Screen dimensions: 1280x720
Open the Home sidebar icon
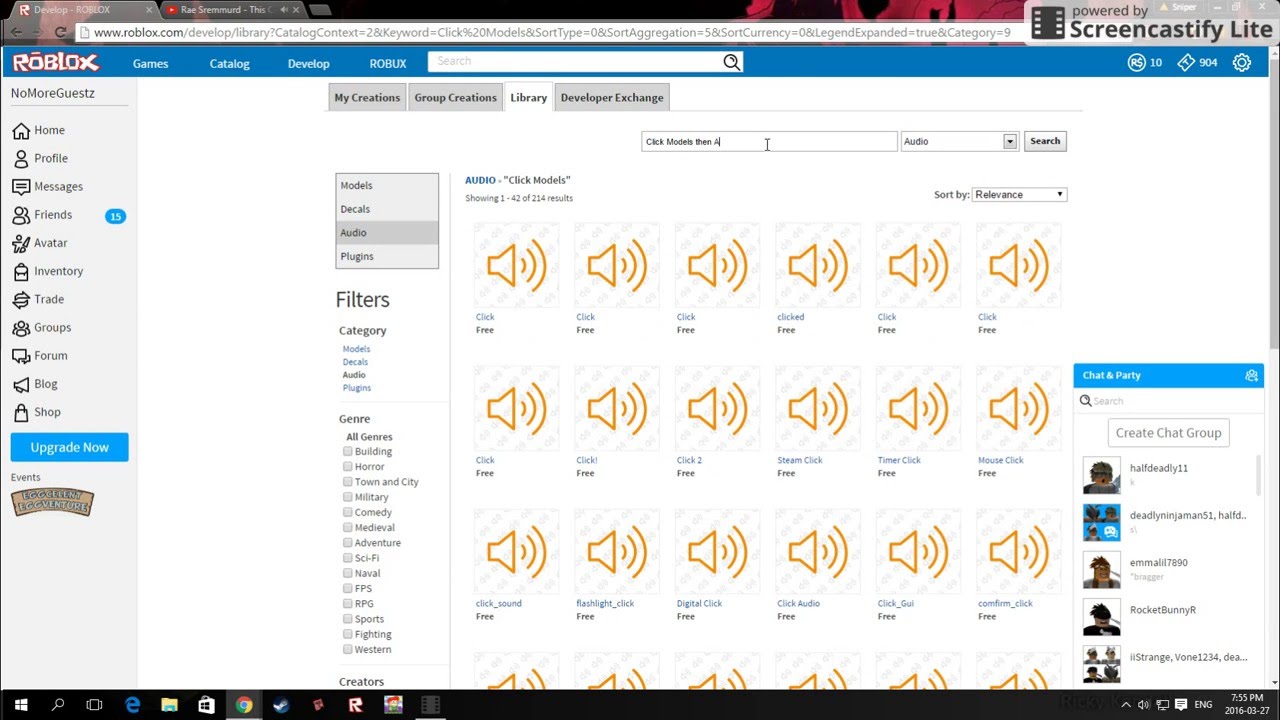tap(21, 130)
